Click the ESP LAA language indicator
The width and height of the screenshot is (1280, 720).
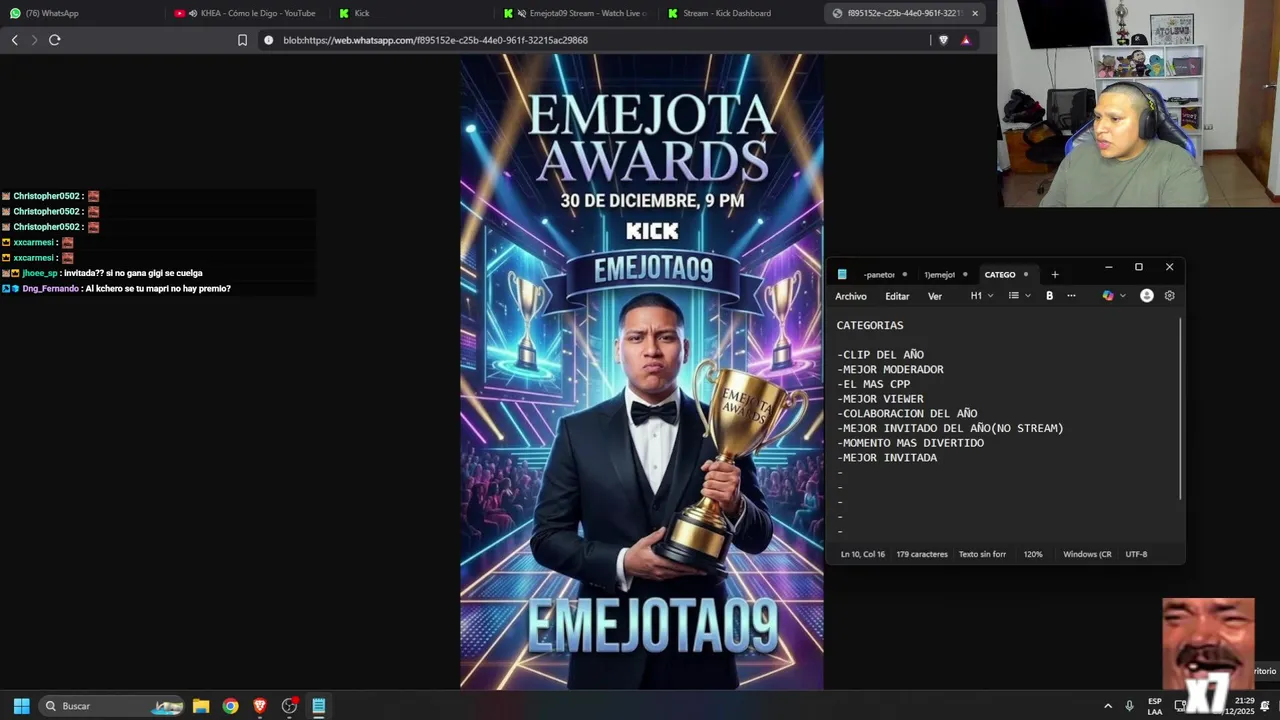coord(1155,706)
